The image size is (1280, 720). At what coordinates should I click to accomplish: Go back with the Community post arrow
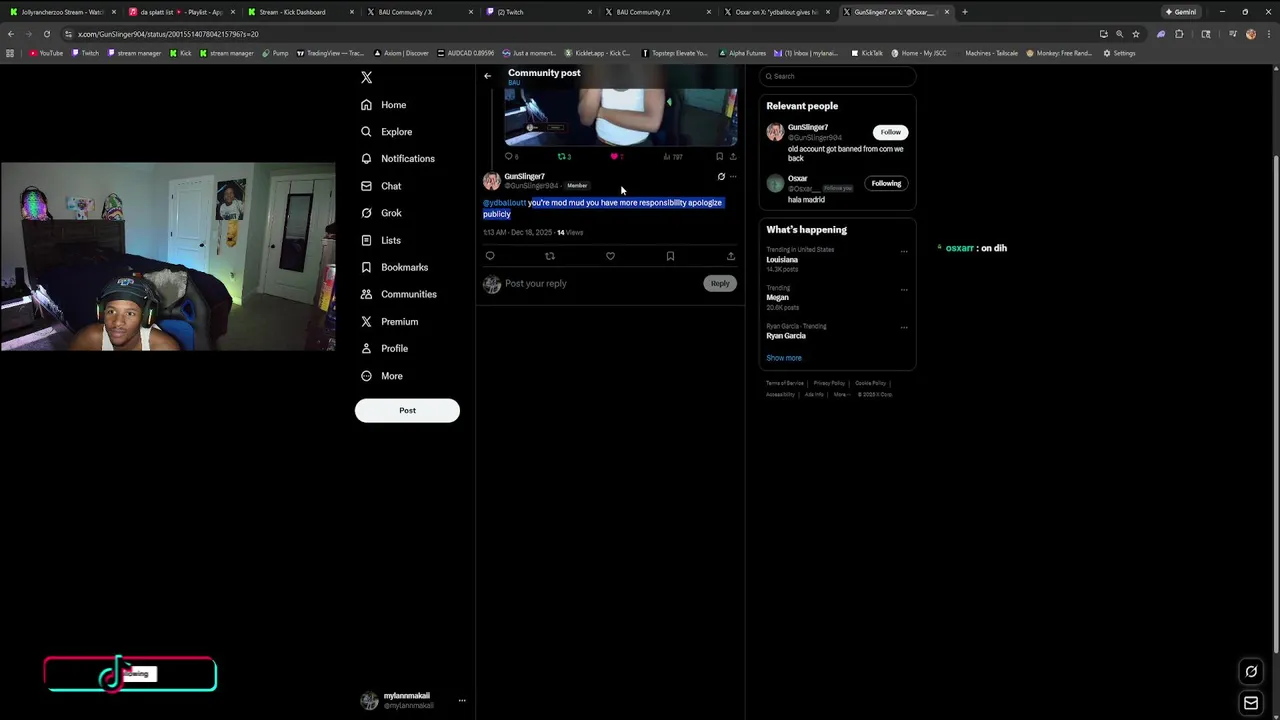[488, 76]
